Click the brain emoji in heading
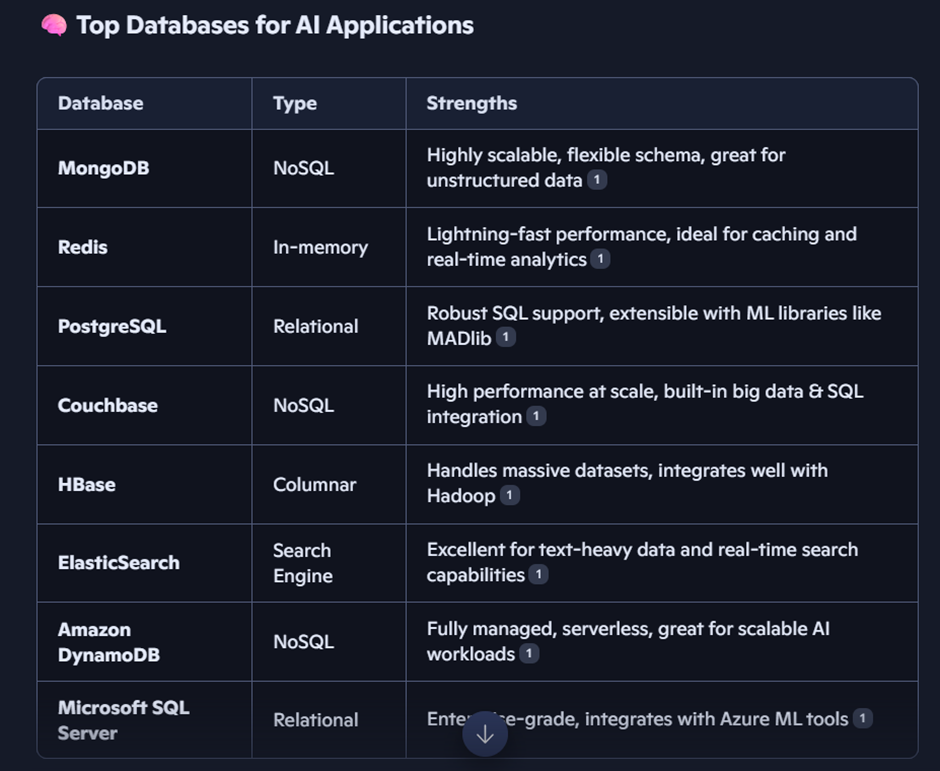The width and height of the screenshot is (940, 771). [54, 26]
